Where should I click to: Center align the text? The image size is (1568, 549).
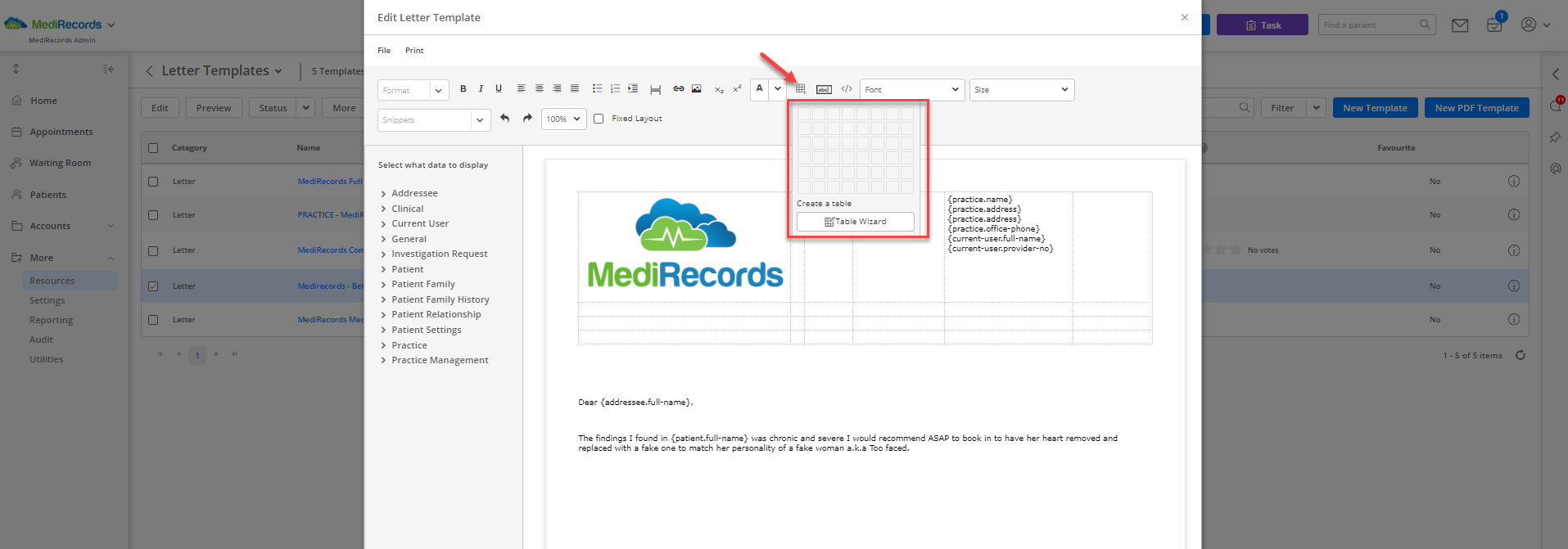(540, 89)
